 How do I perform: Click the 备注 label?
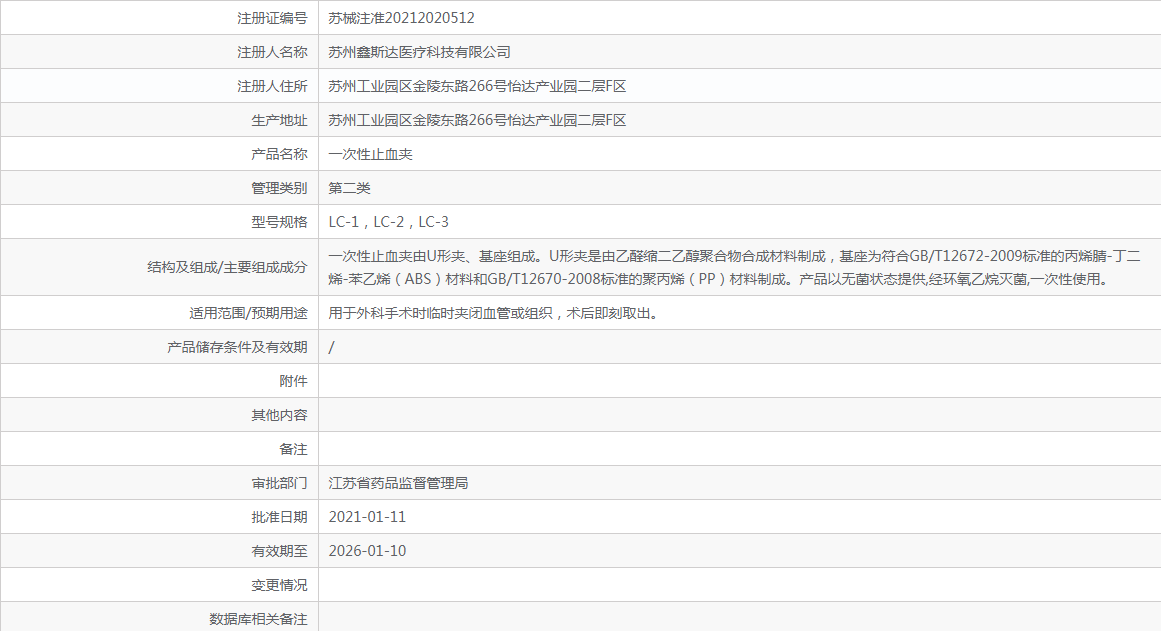click(293, 450)
